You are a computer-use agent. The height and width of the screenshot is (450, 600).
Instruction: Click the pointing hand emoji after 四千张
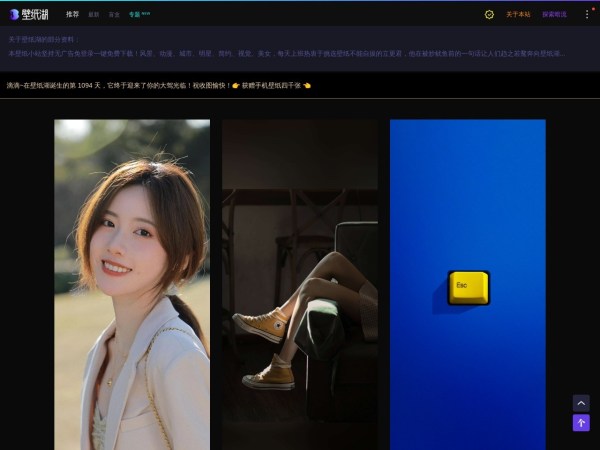[307, 86]
